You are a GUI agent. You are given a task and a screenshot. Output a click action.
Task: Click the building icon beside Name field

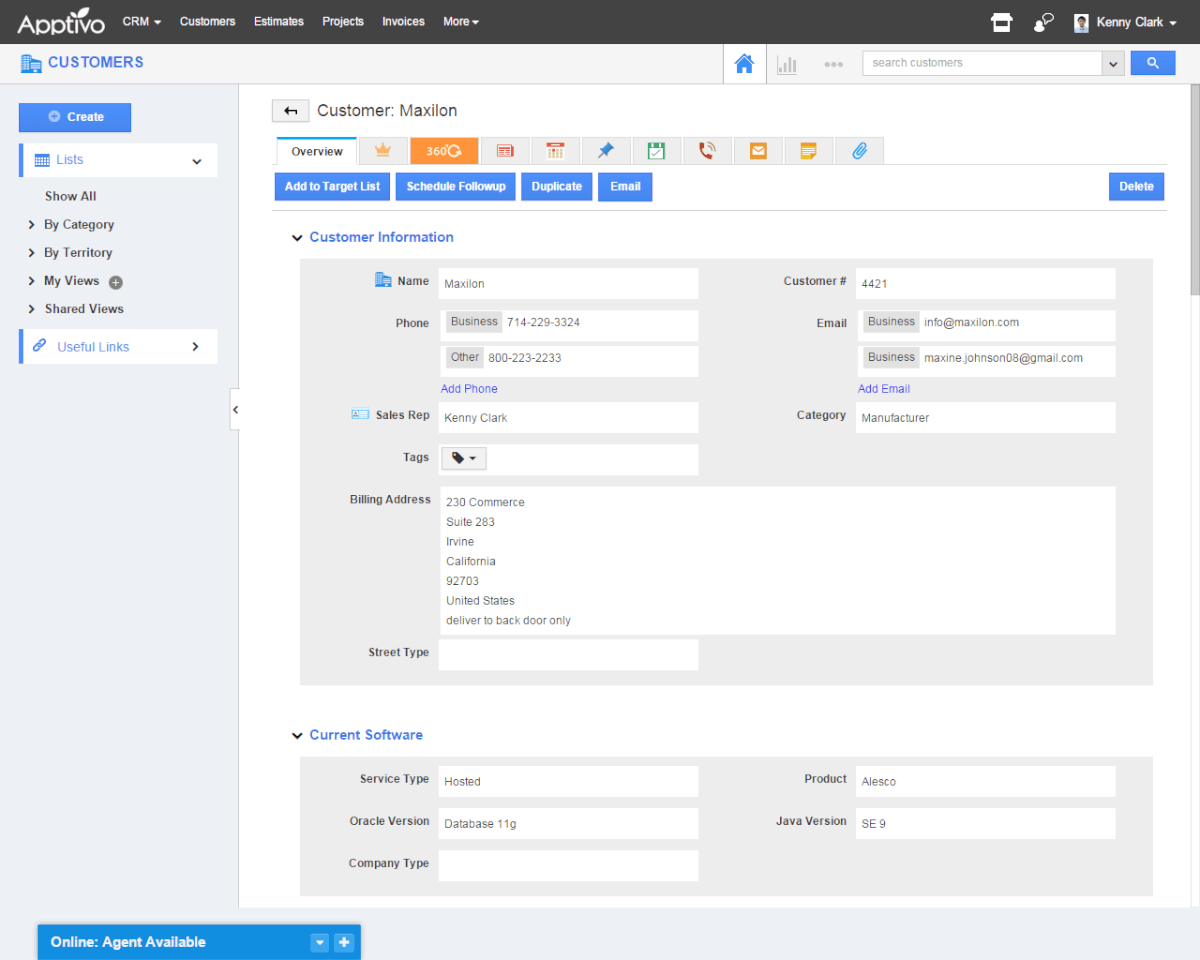pyautogui.click(x=383, y=281)
